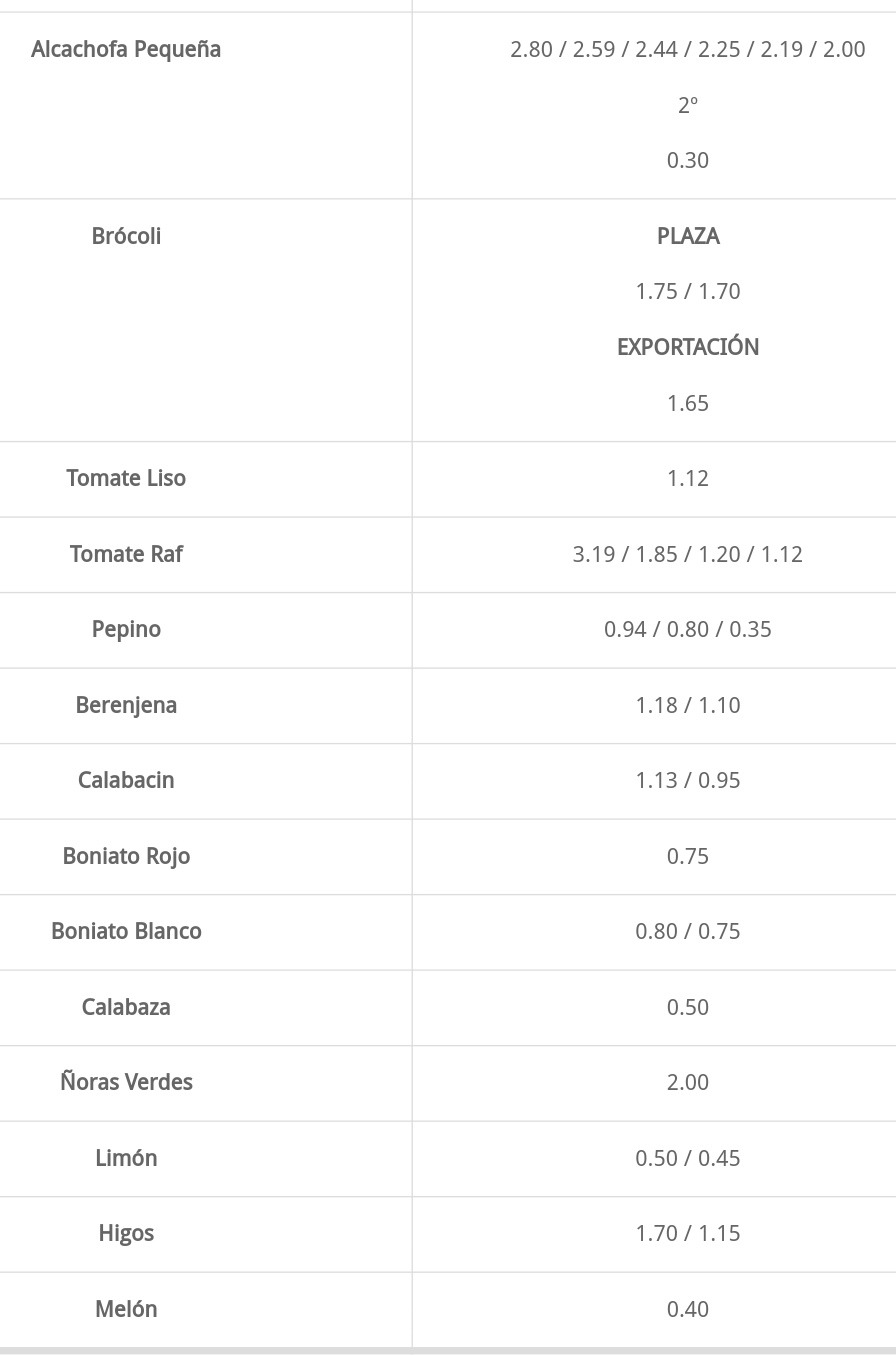Click the Boniato Rojo label

(x=126, y=856)
